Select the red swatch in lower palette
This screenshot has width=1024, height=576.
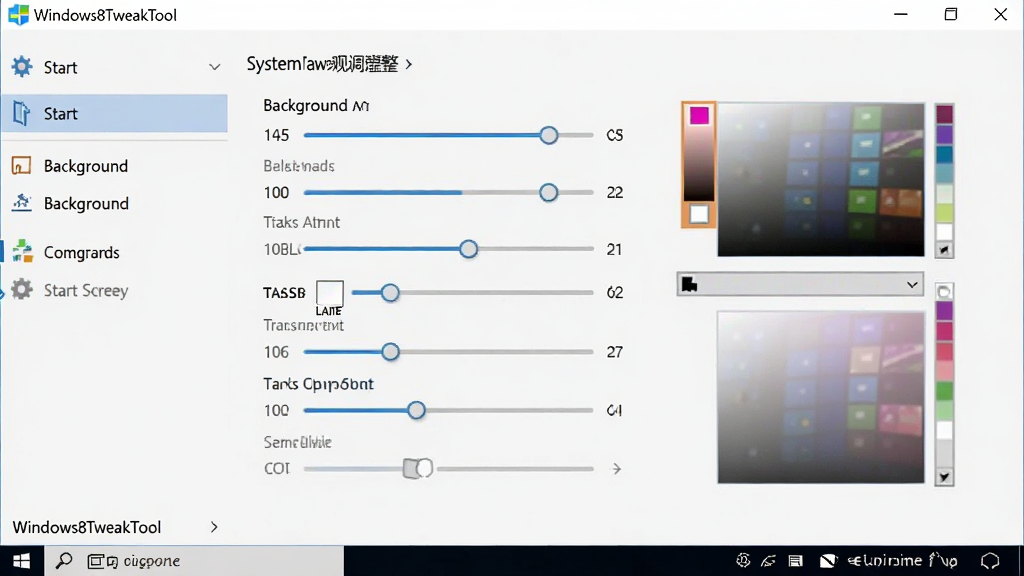[x=944, y=351]
